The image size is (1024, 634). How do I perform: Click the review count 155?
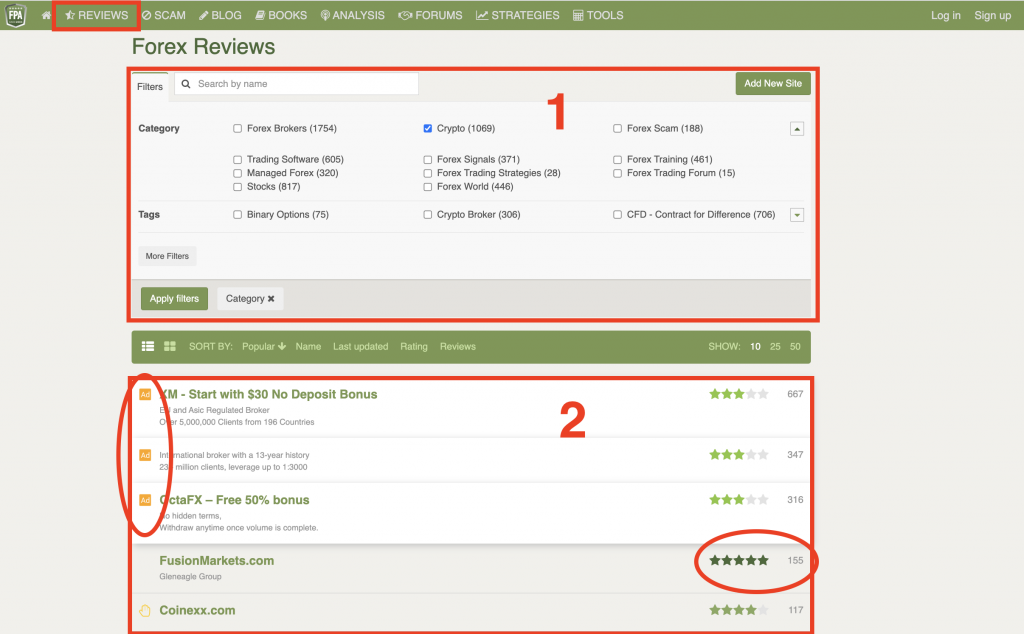pos(795,560)
